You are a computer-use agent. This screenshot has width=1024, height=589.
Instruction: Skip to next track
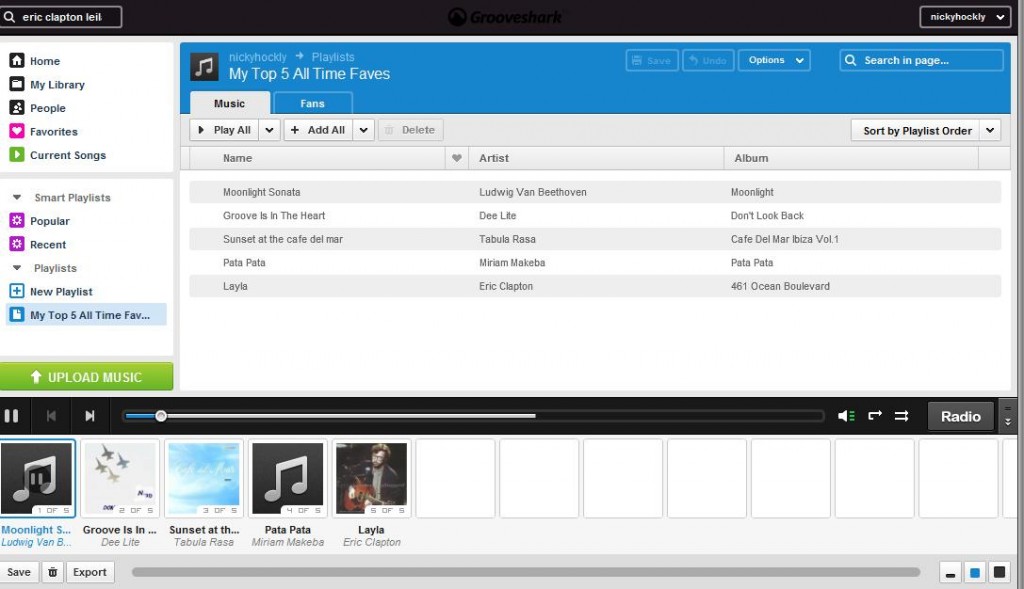[90, 416]
